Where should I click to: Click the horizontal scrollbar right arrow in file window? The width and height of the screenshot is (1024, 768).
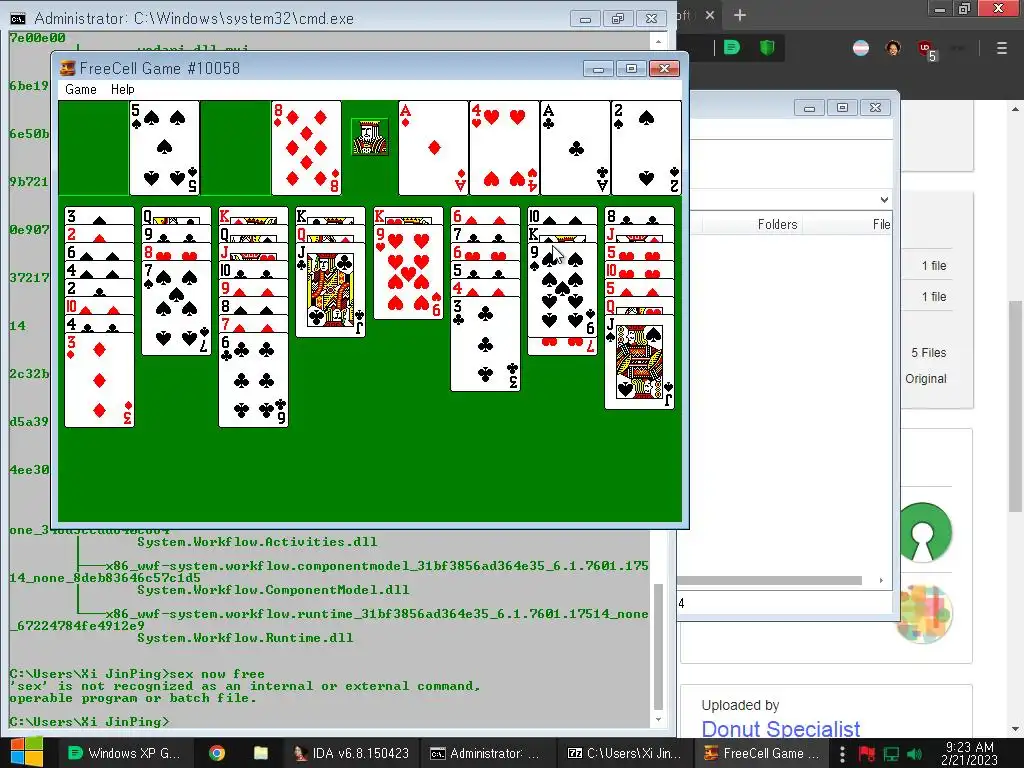point(881,581)
